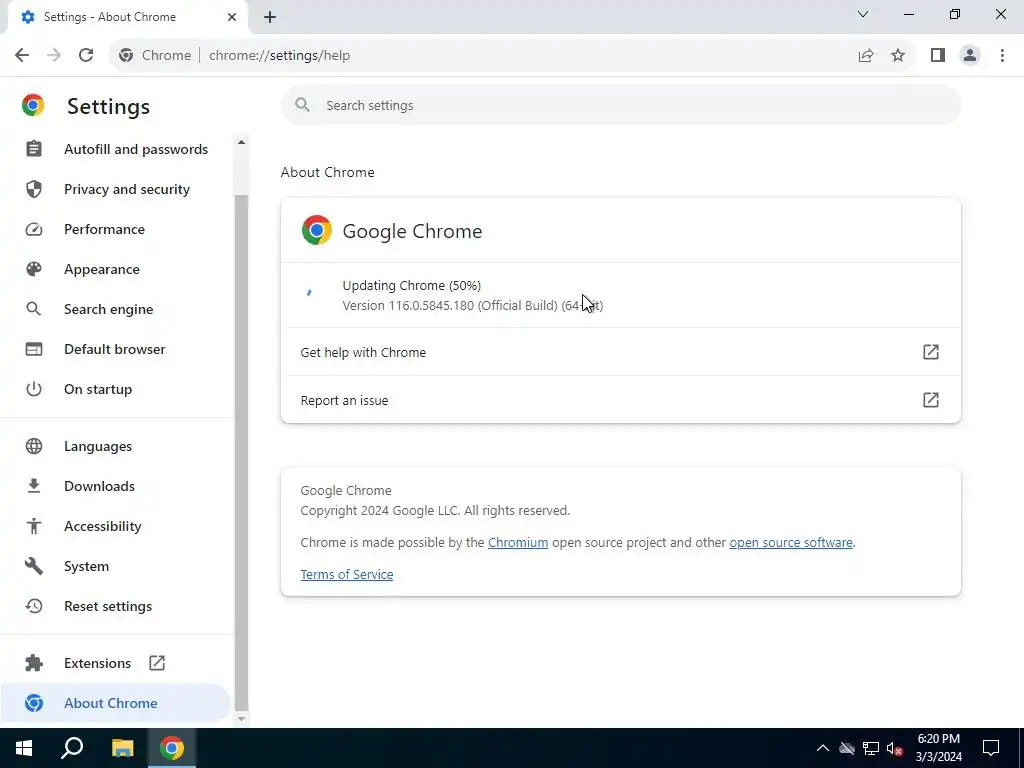Click the muted volume tray icon

tap(895, 748)
